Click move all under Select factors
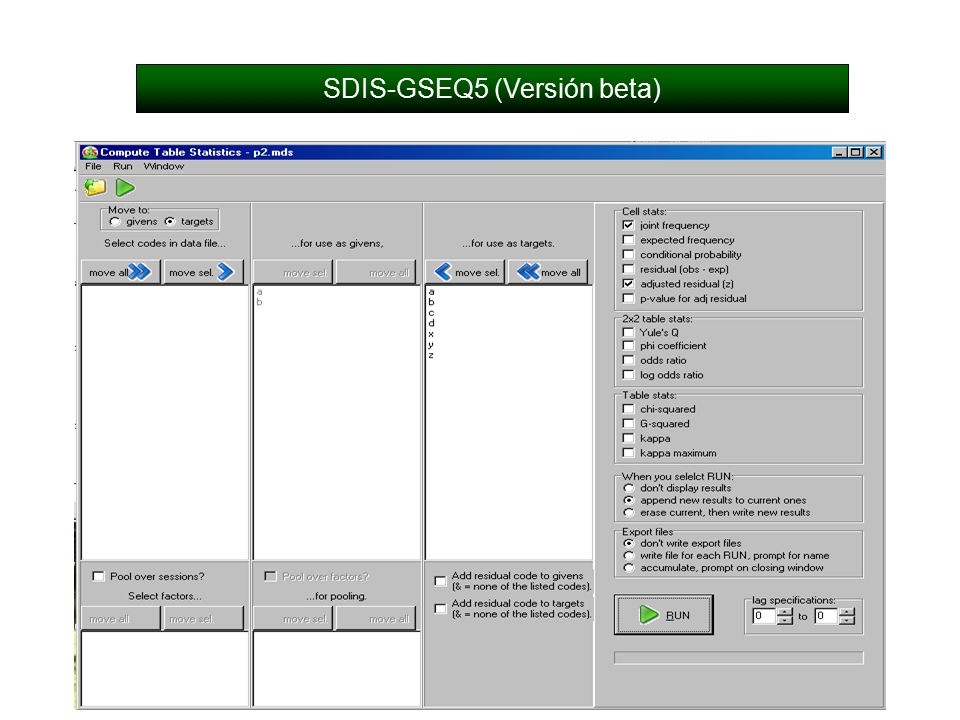Image resolution: width=960 pixels, height=720 pixels. coord(121,619)
